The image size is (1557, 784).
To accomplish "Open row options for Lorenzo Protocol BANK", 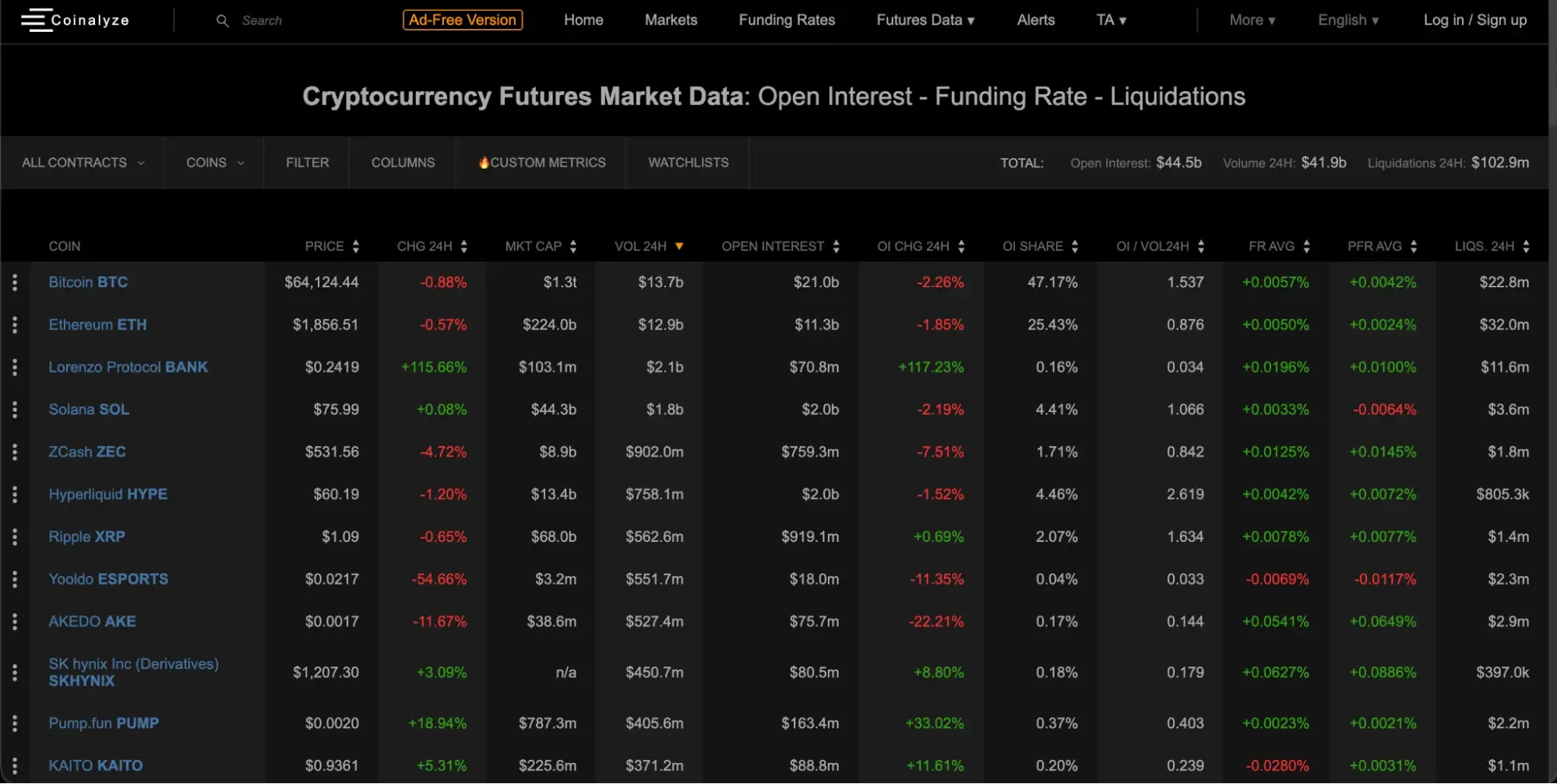I will 15,367.
